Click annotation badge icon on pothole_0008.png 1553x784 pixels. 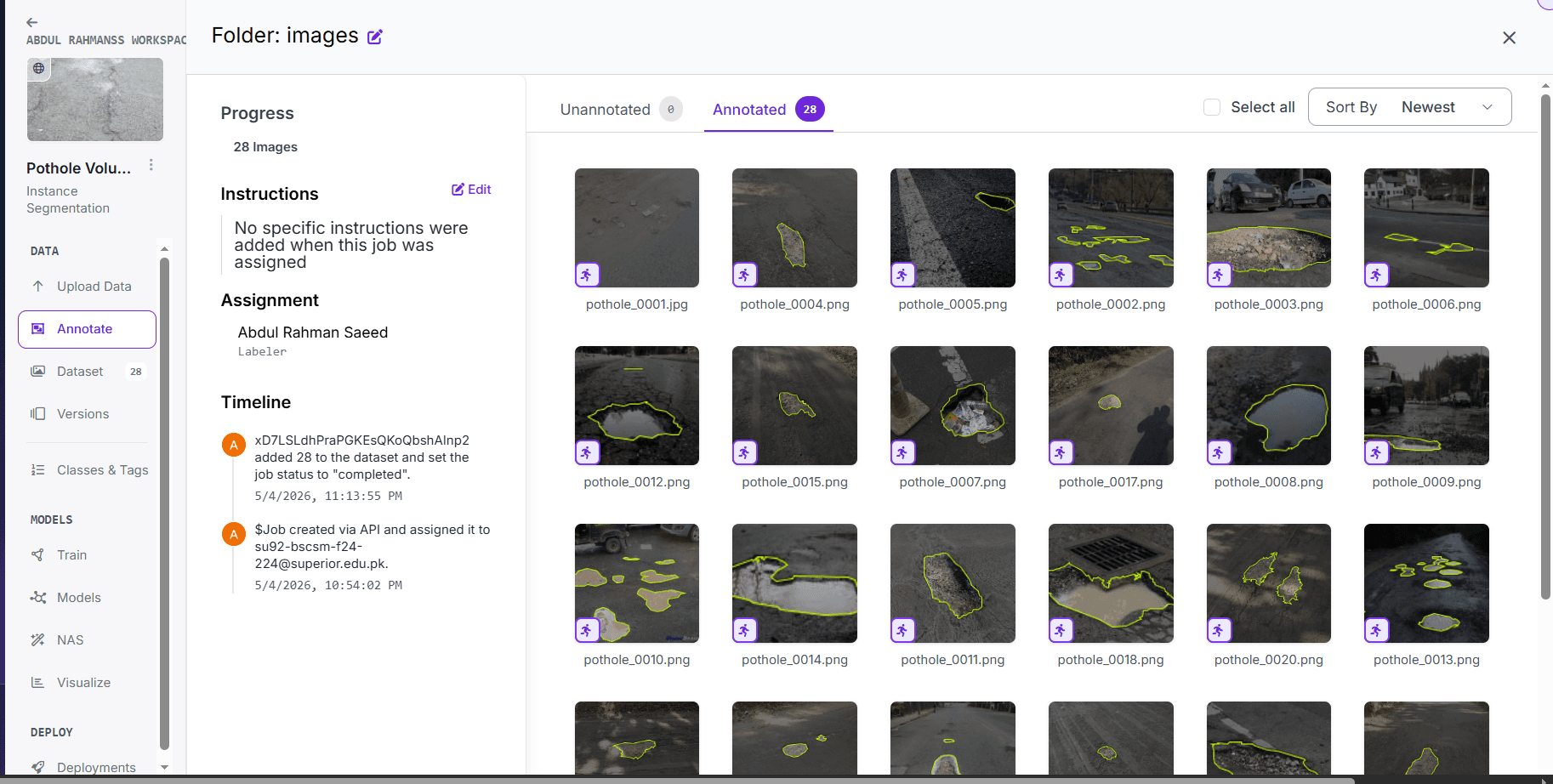pos(1219,452)
